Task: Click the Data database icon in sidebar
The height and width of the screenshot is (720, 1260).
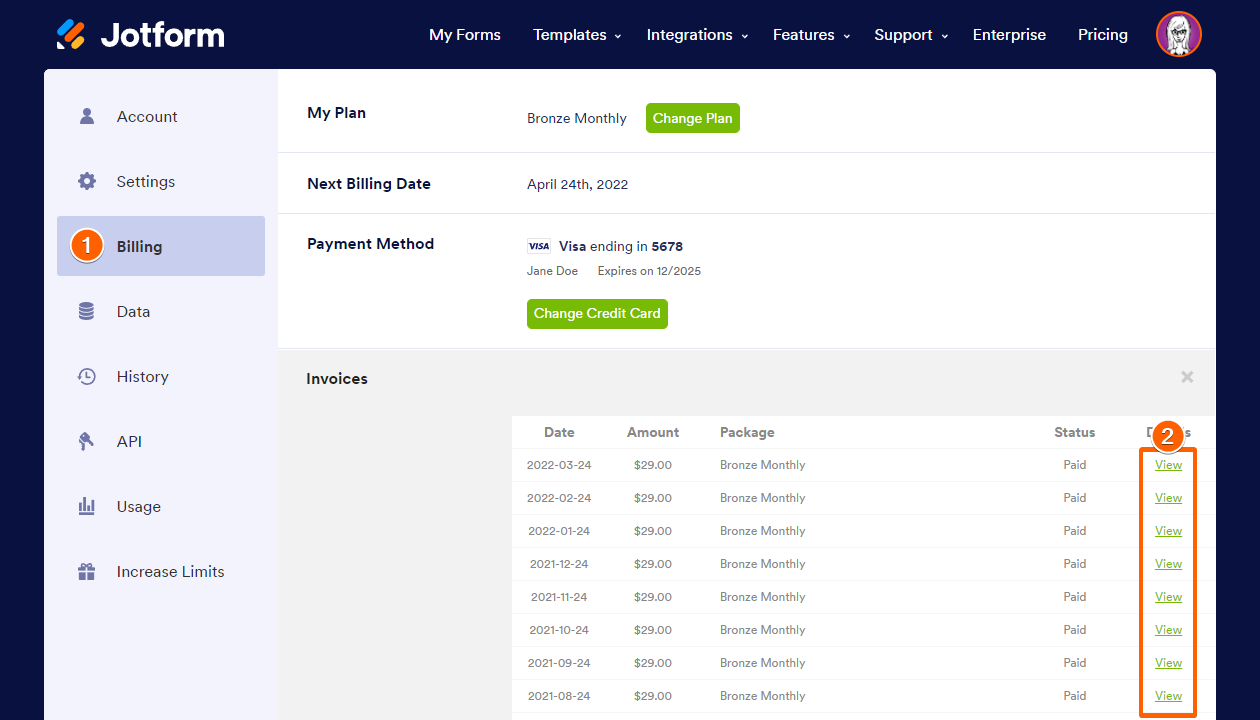Action: [87, 311]
